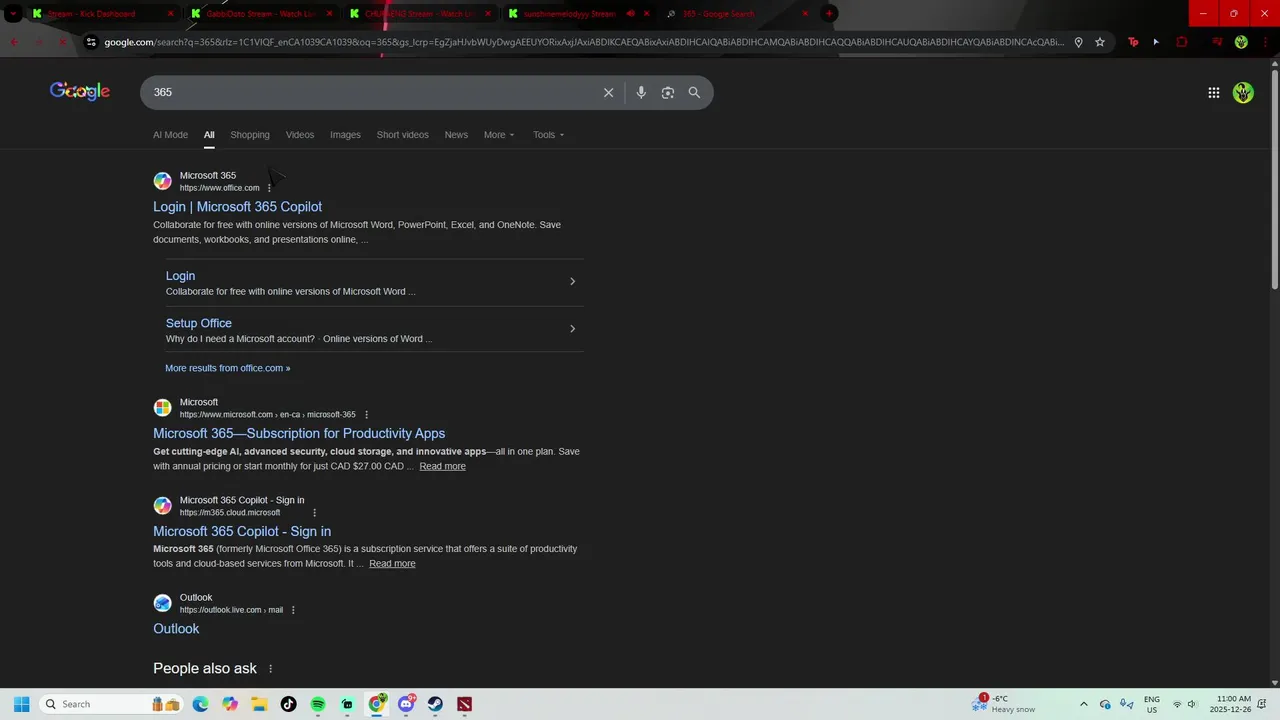
Task: Open the Windows Start menu
Action: 21,704
